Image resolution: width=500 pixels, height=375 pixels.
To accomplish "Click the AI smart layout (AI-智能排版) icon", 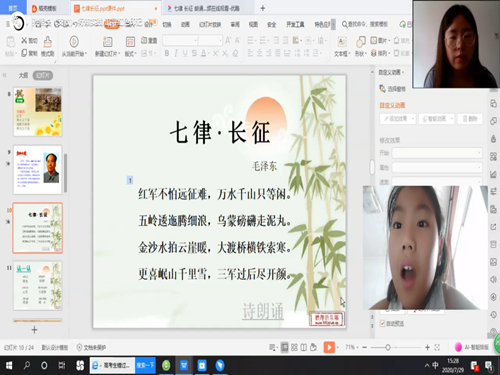I will click(x=459, y=347).
